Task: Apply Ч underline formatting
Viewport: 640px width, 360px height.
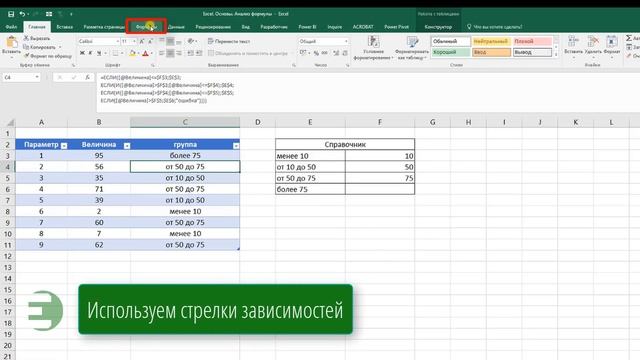Action: [x=99, y=53]
